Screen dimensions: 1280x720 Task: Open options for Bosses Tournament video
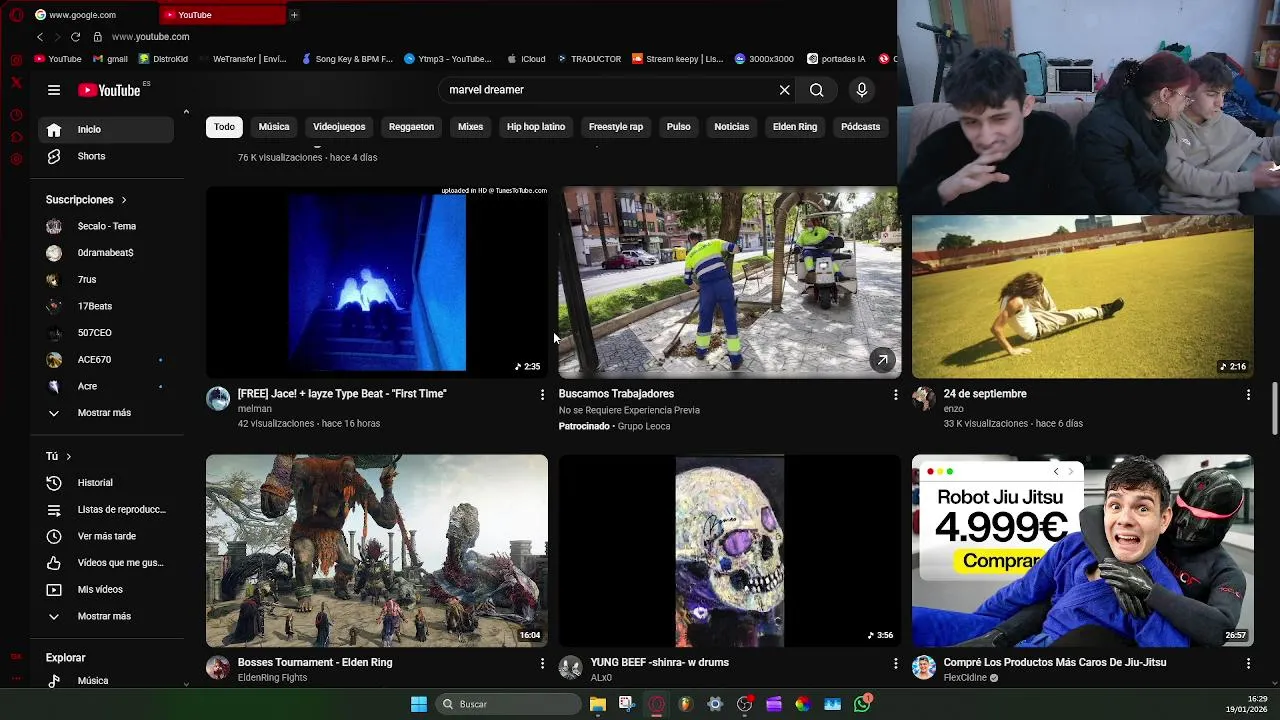tap(542, 664)
